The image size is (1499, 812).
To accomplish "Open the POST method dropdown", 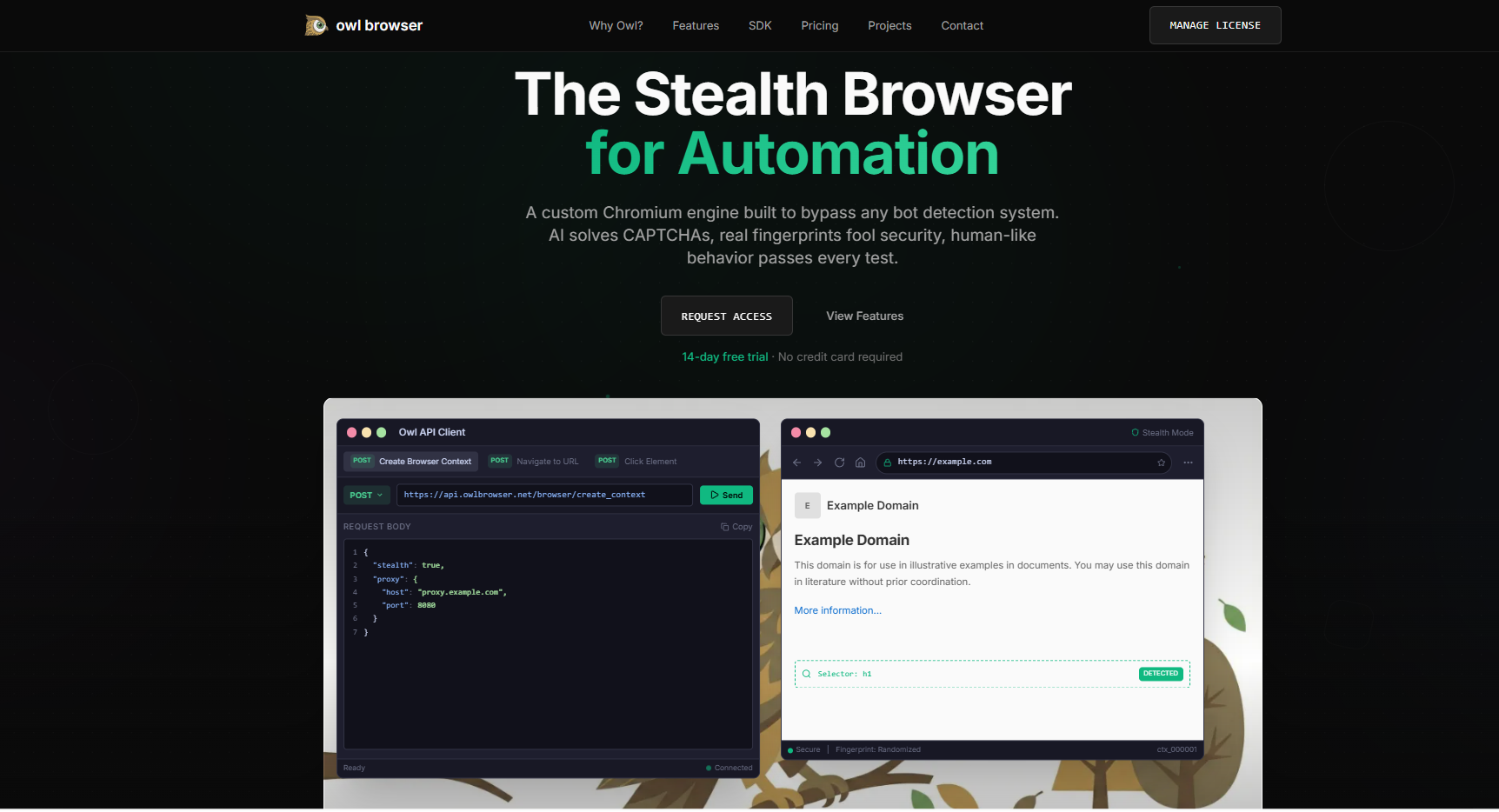I will coord(366,494).
